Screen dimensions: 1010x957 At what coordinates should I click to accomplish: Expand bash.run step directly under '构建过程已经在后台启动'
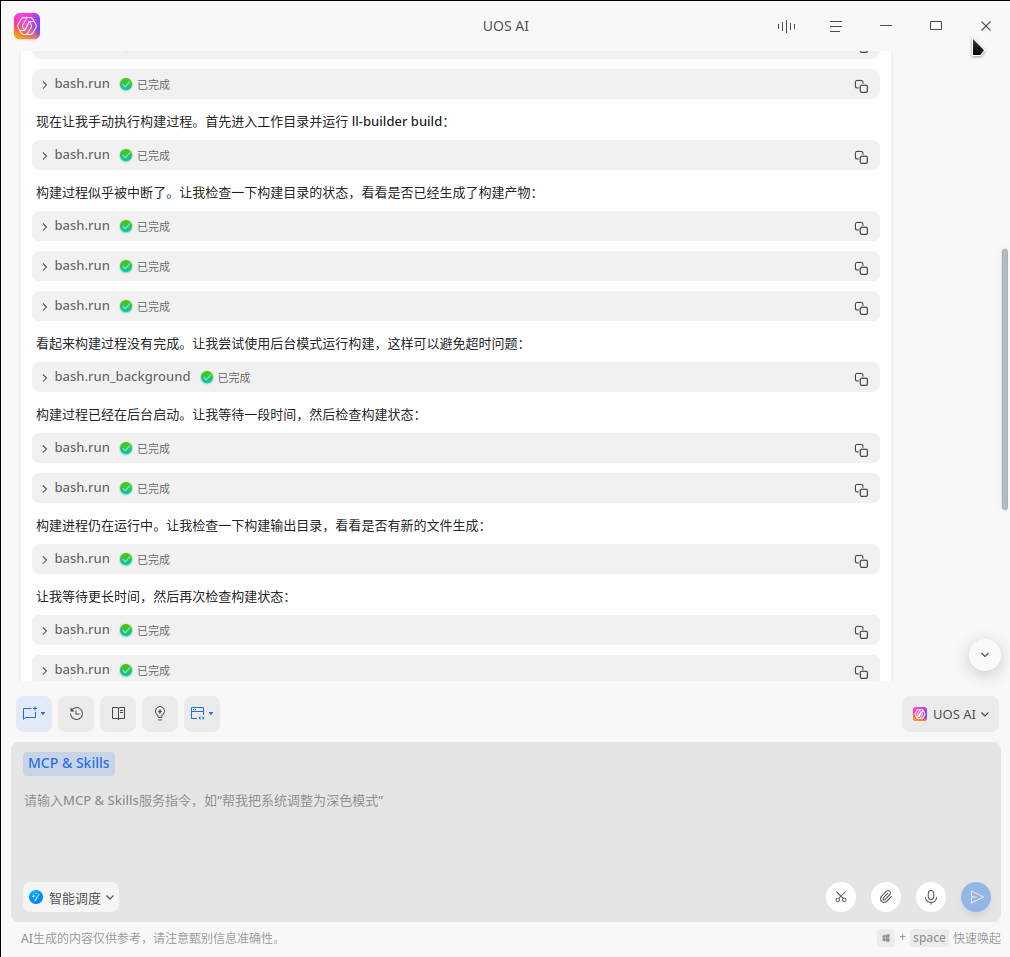point(44,449)
